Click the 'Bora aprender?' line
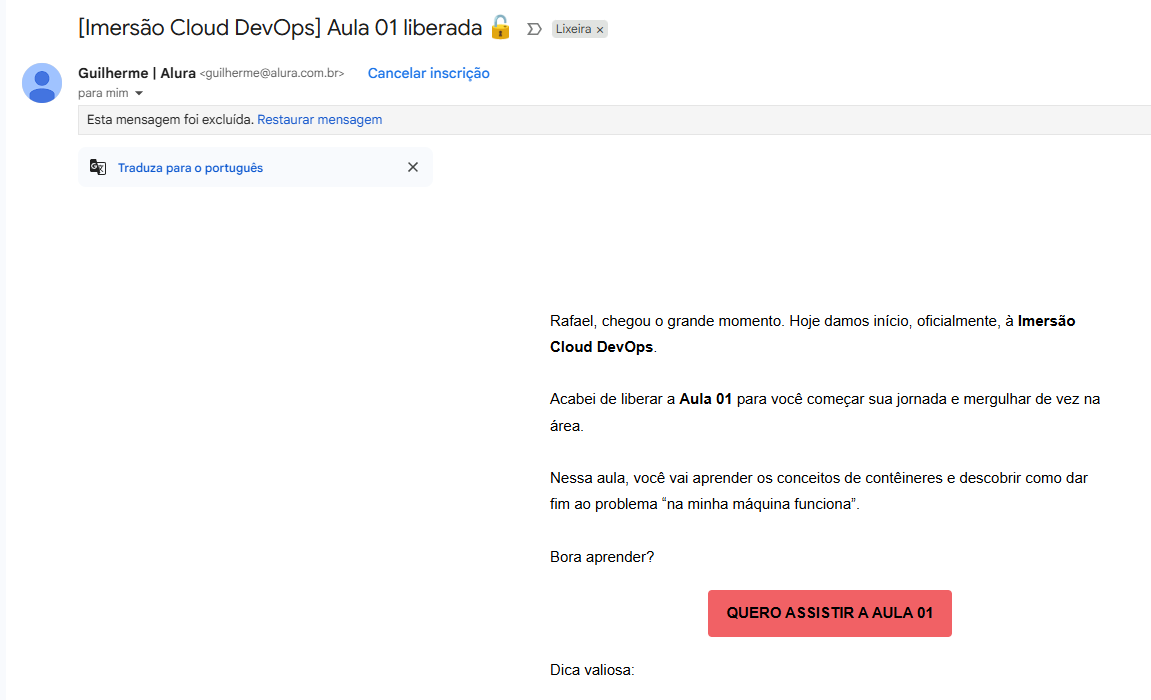The width and height of the screenshot is (1151, 700). [602, 557]
